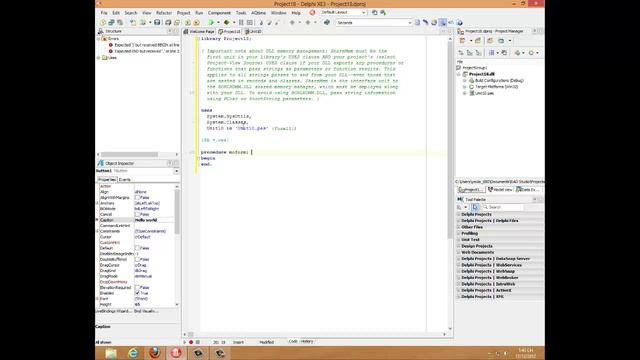Click the macro play triangle in editor status bar
Viewport: 640px width, 360px height.
(184, 342)
